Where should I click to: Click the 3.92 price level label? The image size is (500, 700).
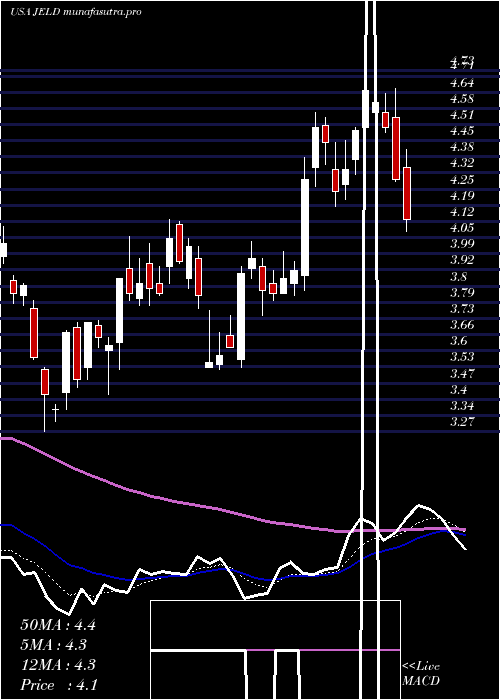[462, 260]
